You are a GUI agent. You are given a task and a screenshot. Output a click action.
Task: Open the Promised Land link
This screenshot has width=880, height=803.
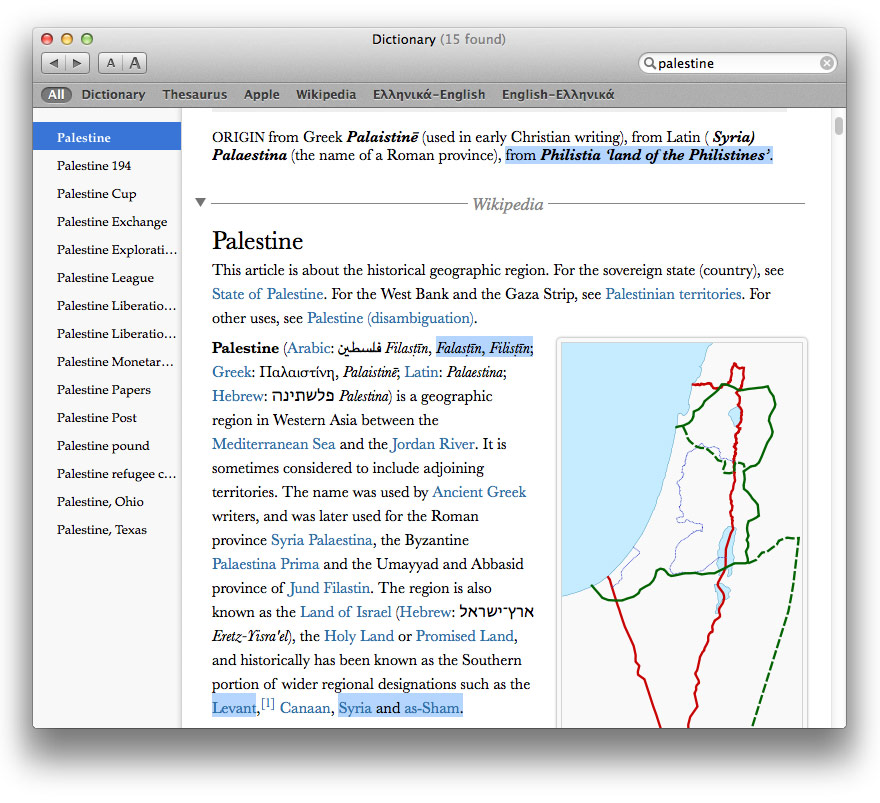(465, 636)
